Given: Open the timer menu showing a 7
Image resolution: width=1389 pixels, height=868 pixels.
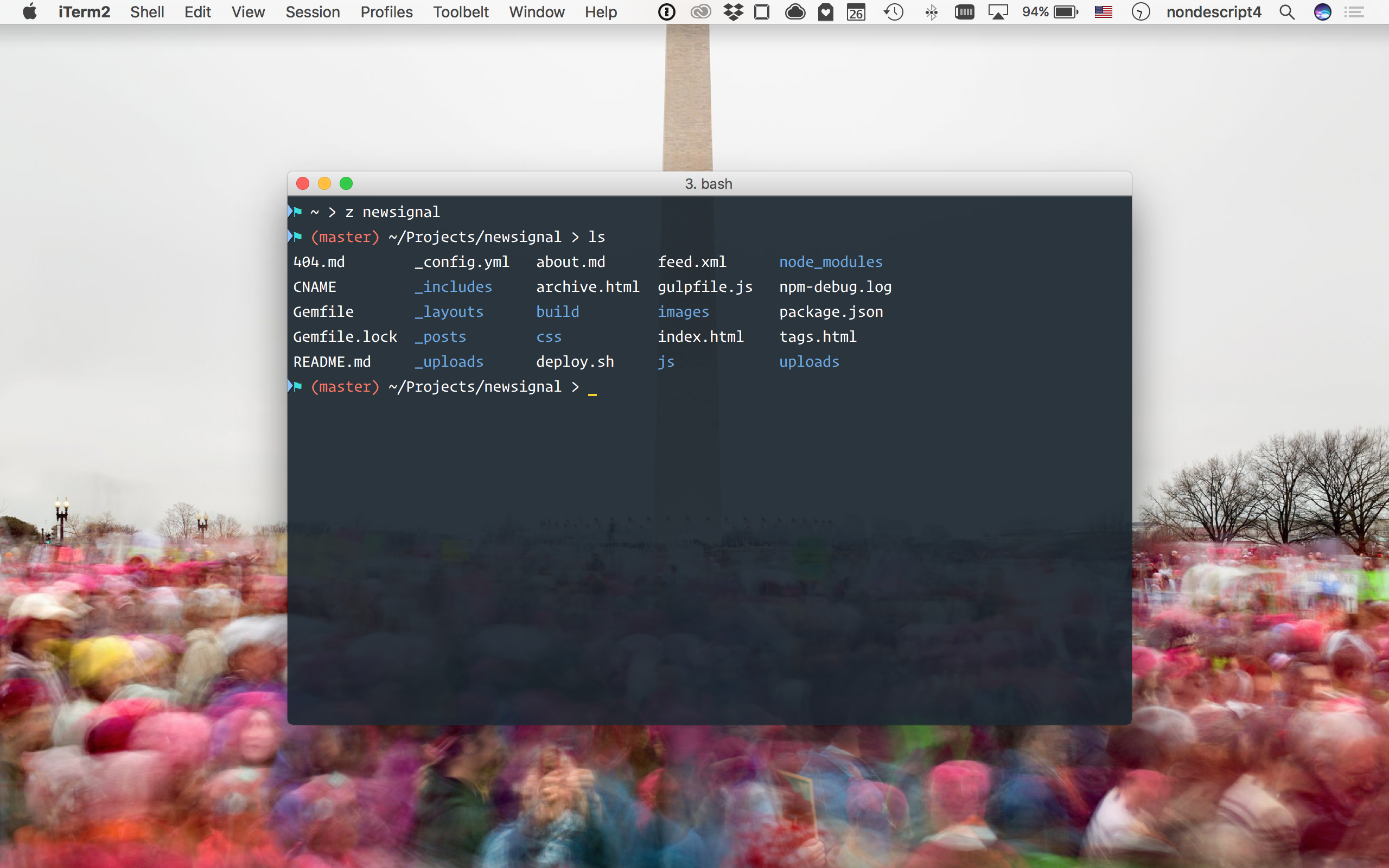Looking at the screenshot, I should 1140,11.
